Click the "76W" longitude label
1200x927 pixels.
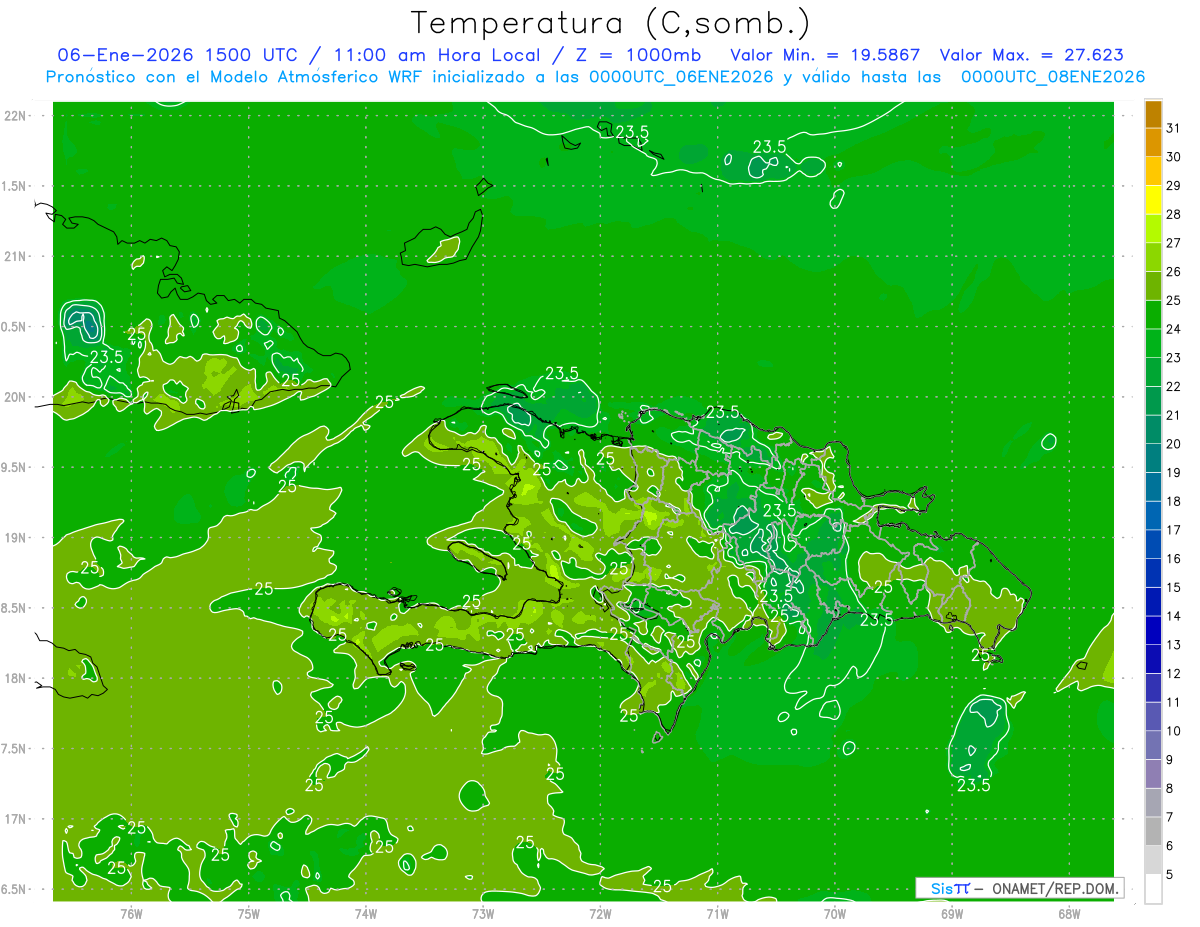[131, 913]
